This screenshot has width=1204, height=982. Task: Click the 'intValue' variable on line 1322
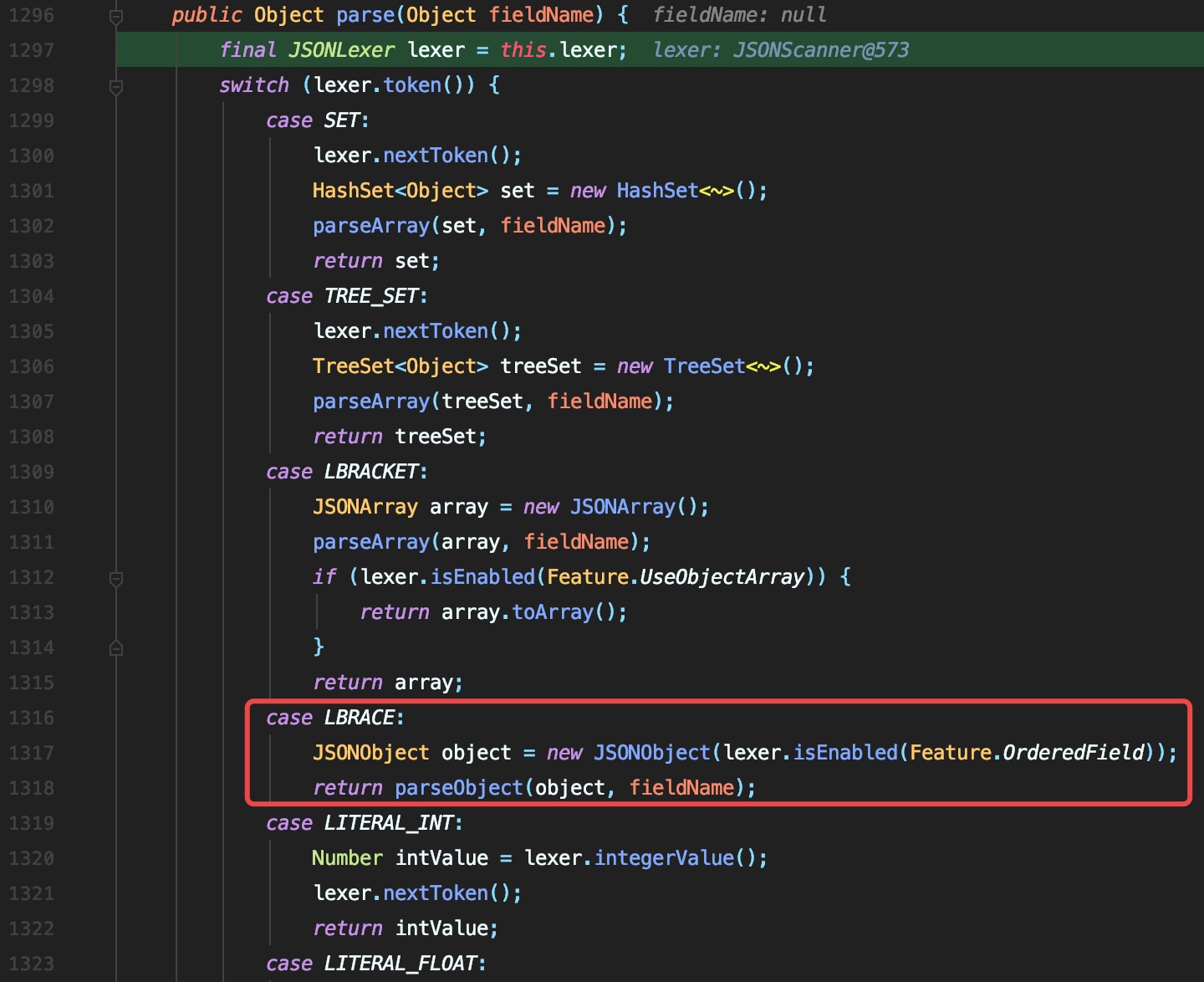coord(441,928)
